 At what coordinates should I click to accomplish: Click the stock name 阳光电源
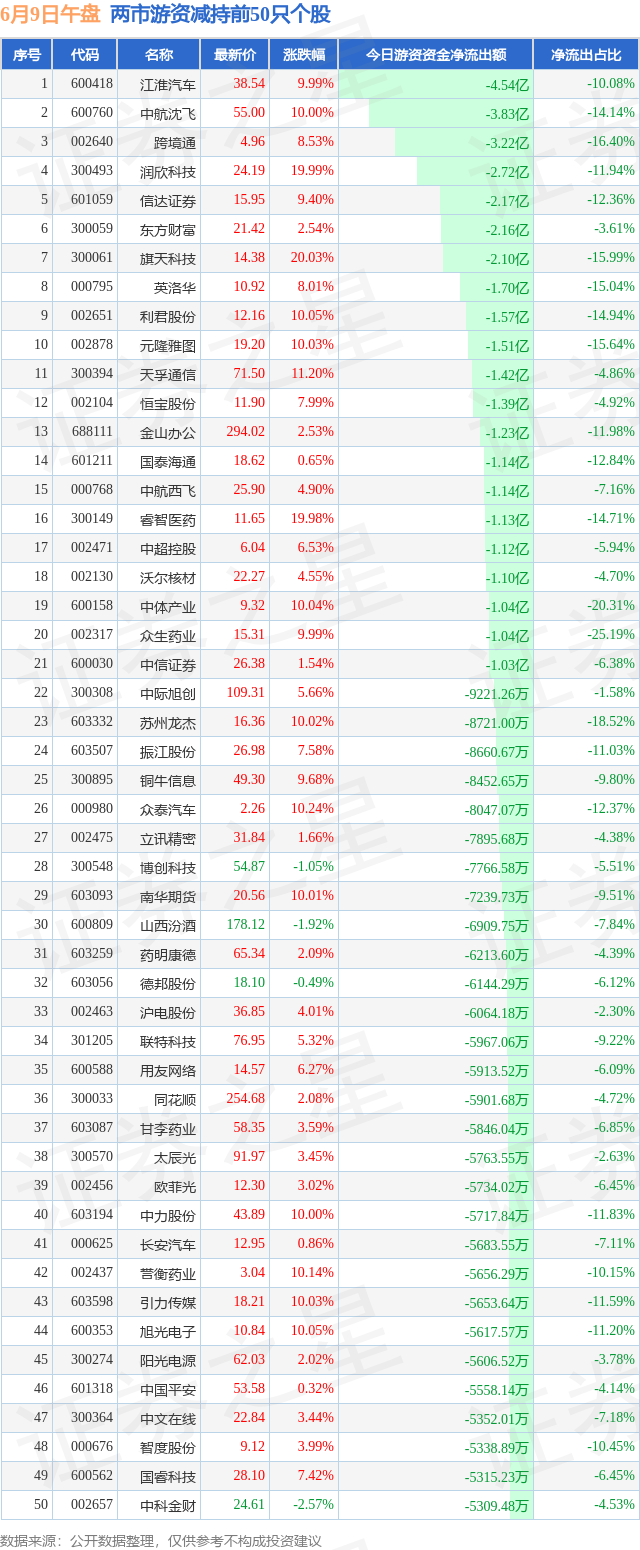point(168,1361)
